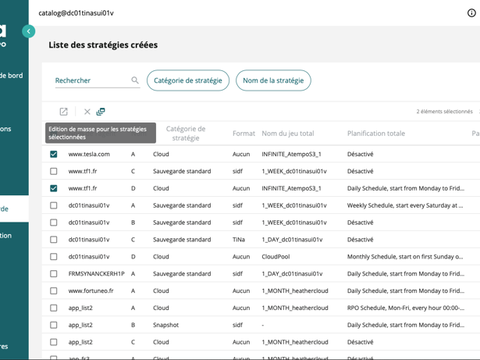Collapse the sidebar with the chevron button
Viewport: 480px width, 360px height.
coord(29,31)
